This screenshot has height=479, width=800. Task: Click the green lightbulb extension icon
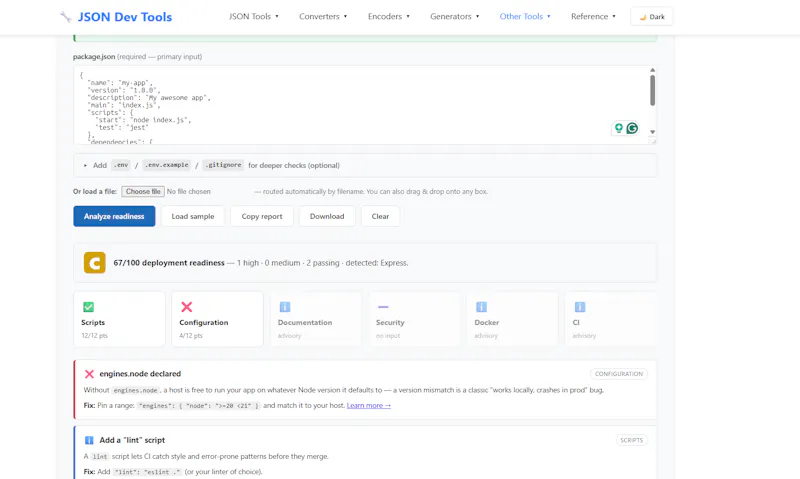click(618, 128)
